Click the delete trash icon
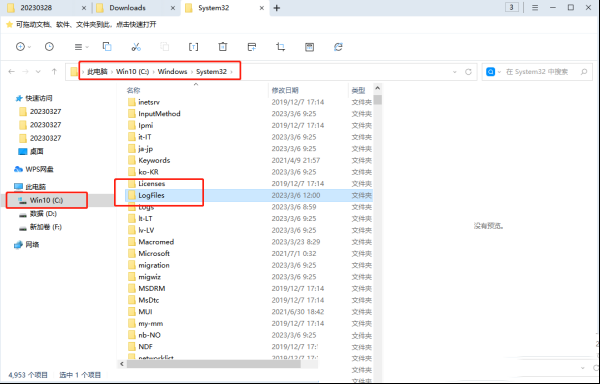The width and height of the screenshot is (600, 384). (x=223, y=47)
